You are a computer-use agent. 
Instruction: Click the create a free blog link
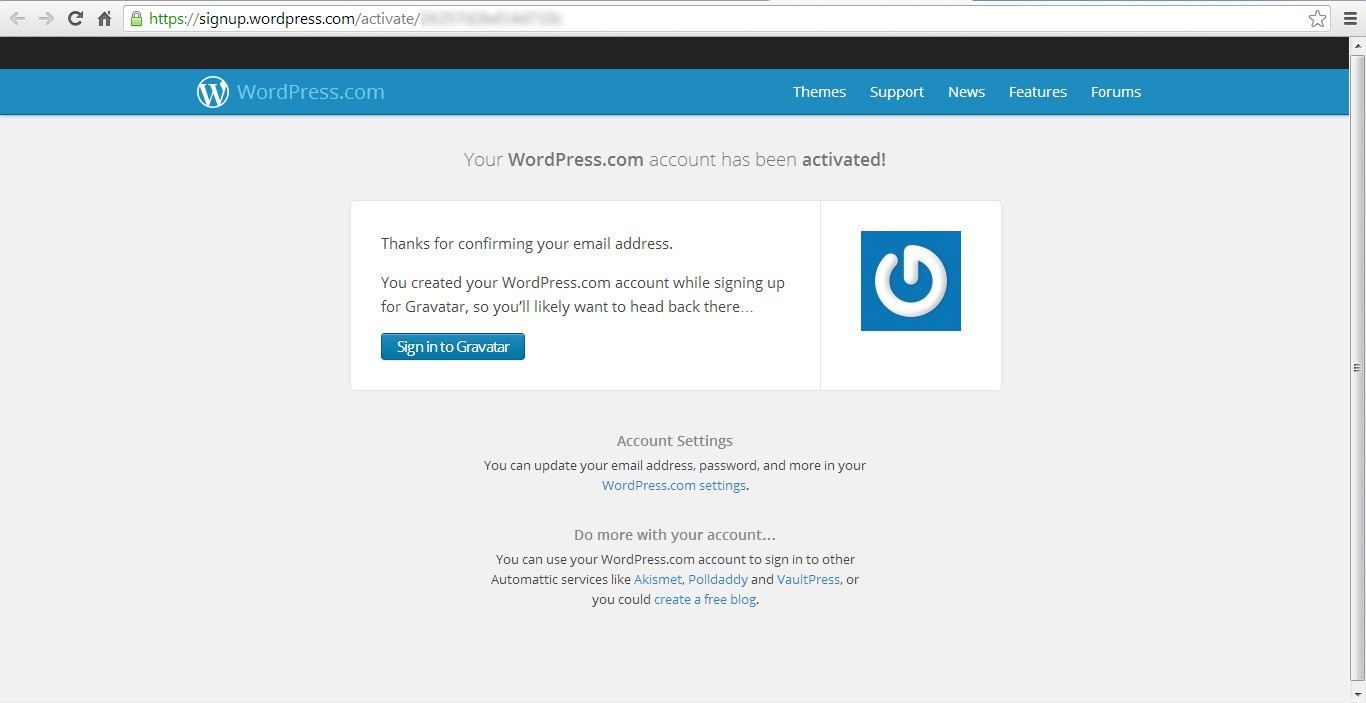[x=705, y=599]
